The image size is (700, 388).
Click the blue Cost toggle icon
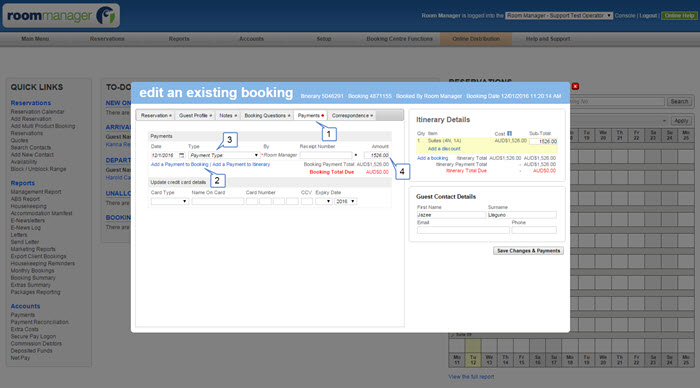509,134
